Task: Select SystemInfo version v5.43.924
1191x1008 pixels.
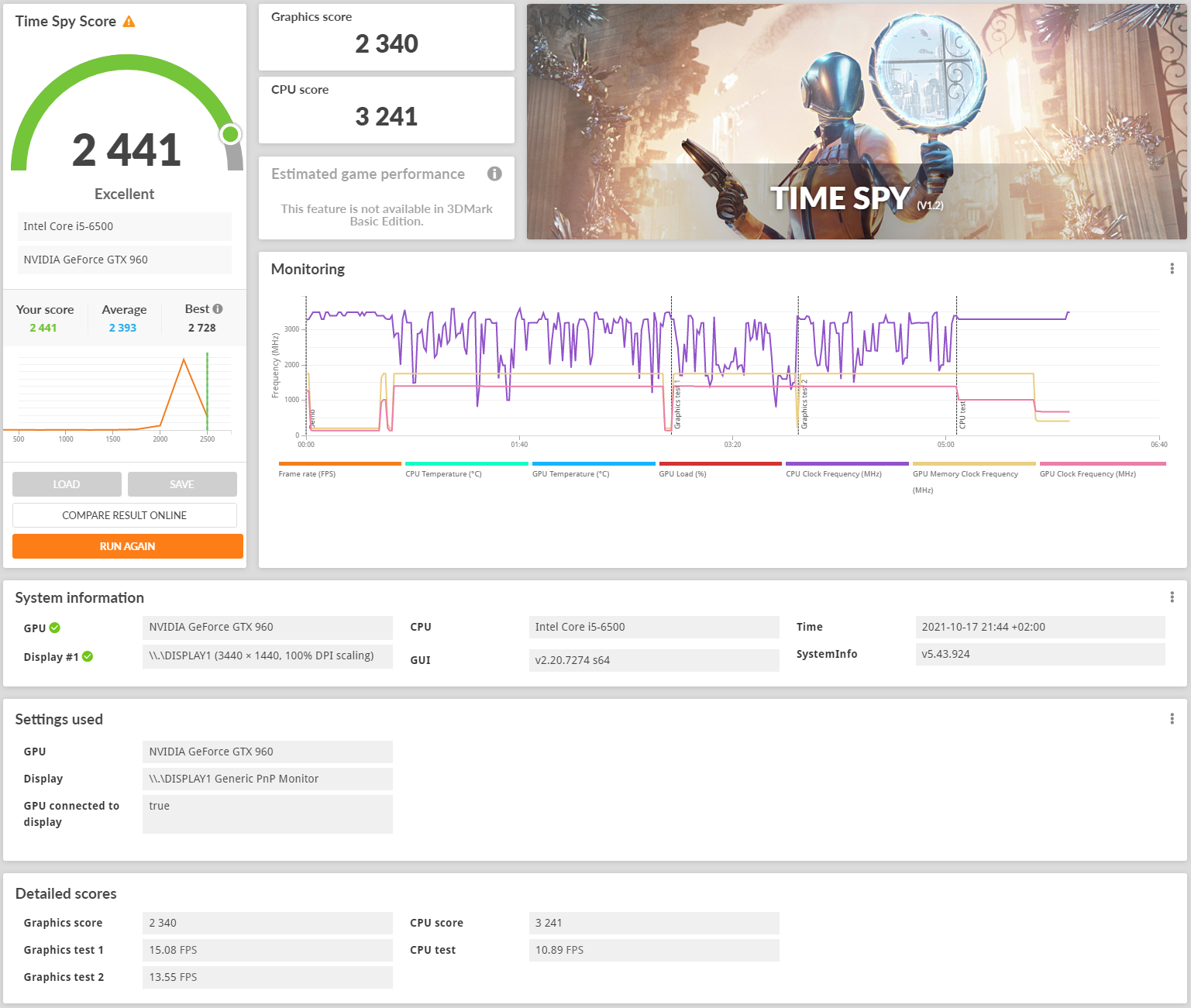Action: [1041, 654]
